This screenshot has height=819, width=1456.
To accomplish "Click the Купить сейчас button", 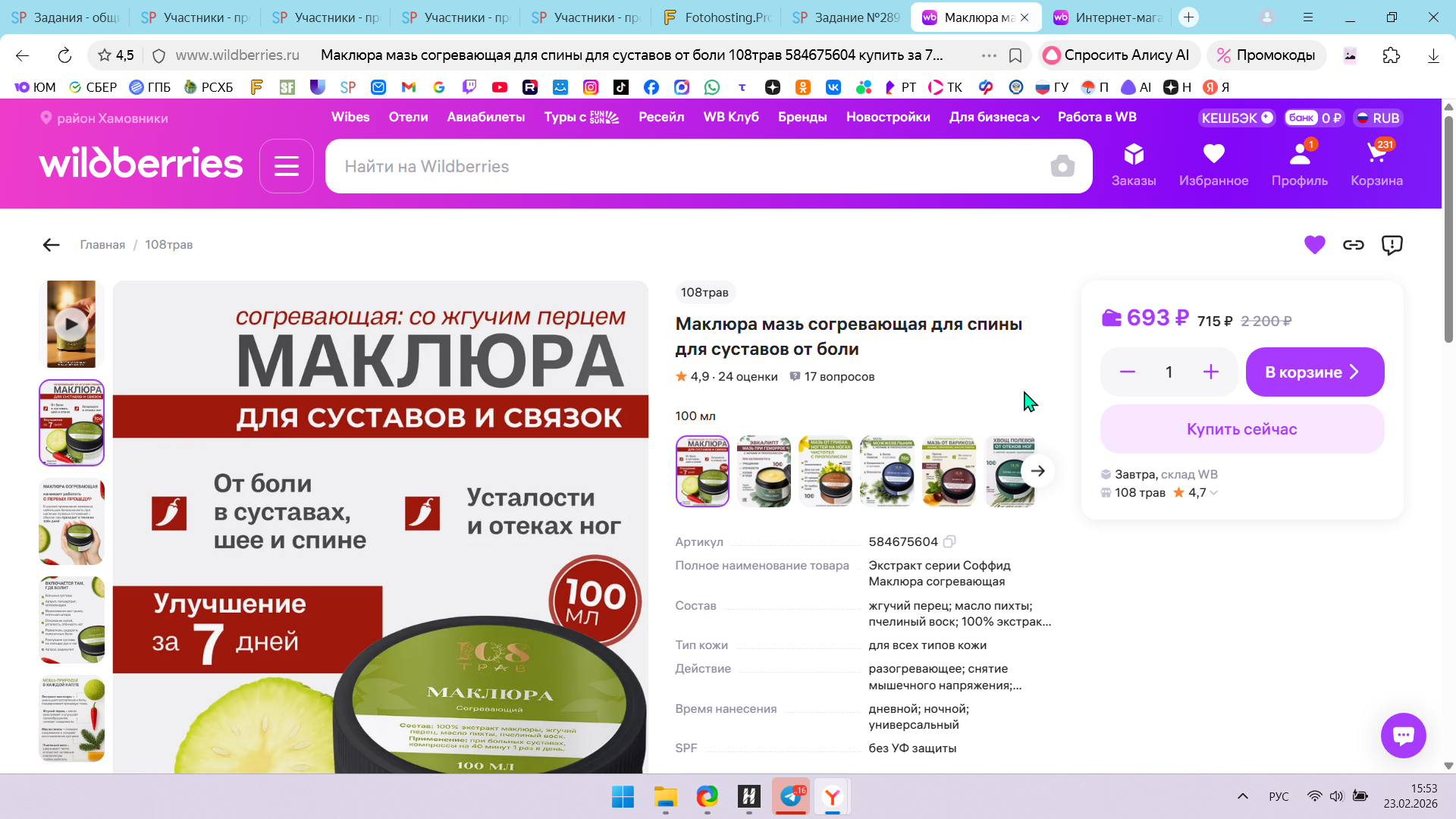I will click(1241, 429).
